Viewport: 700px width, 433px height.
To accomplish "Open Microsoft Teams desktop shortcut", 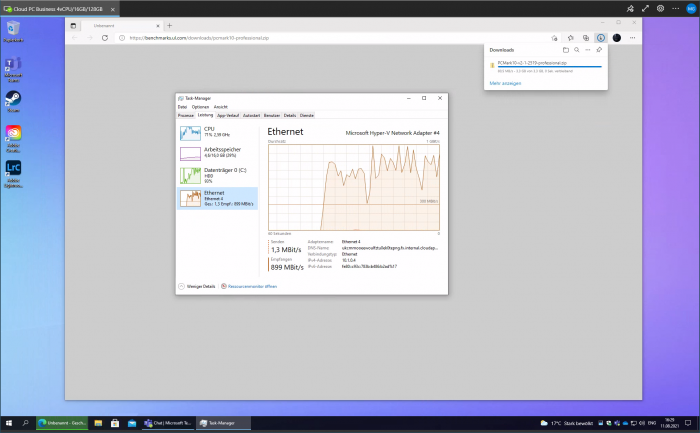I will tap(13, 69).
